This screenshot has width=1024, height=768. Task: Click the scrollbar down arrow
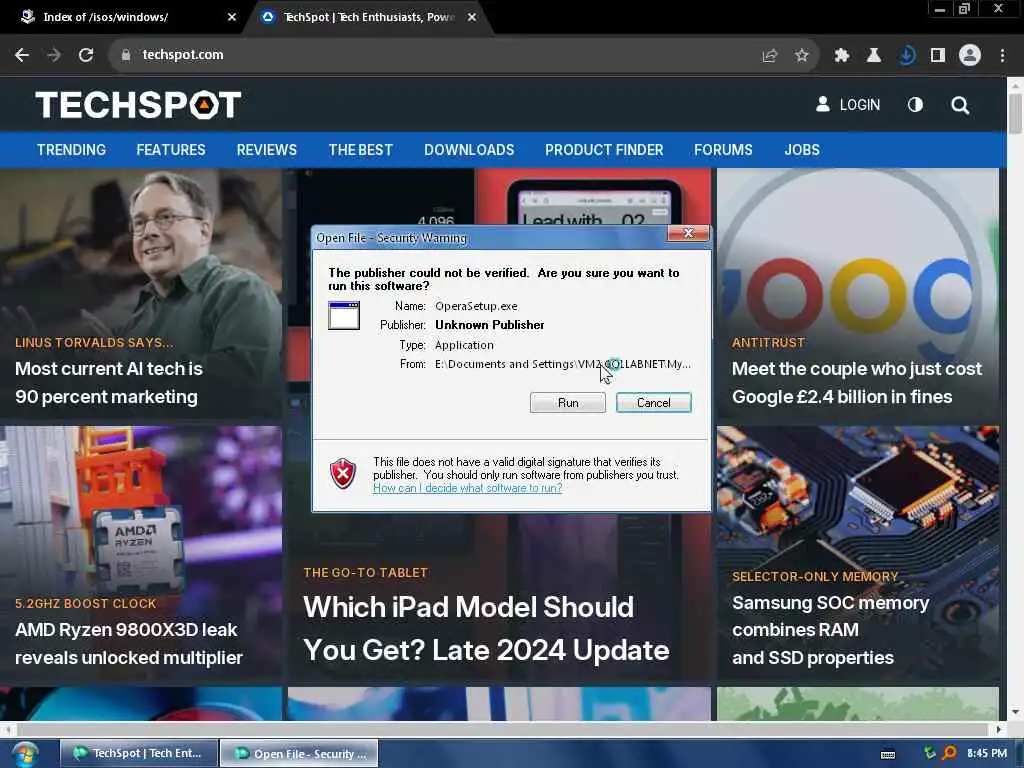click(x=1016, y=712)
